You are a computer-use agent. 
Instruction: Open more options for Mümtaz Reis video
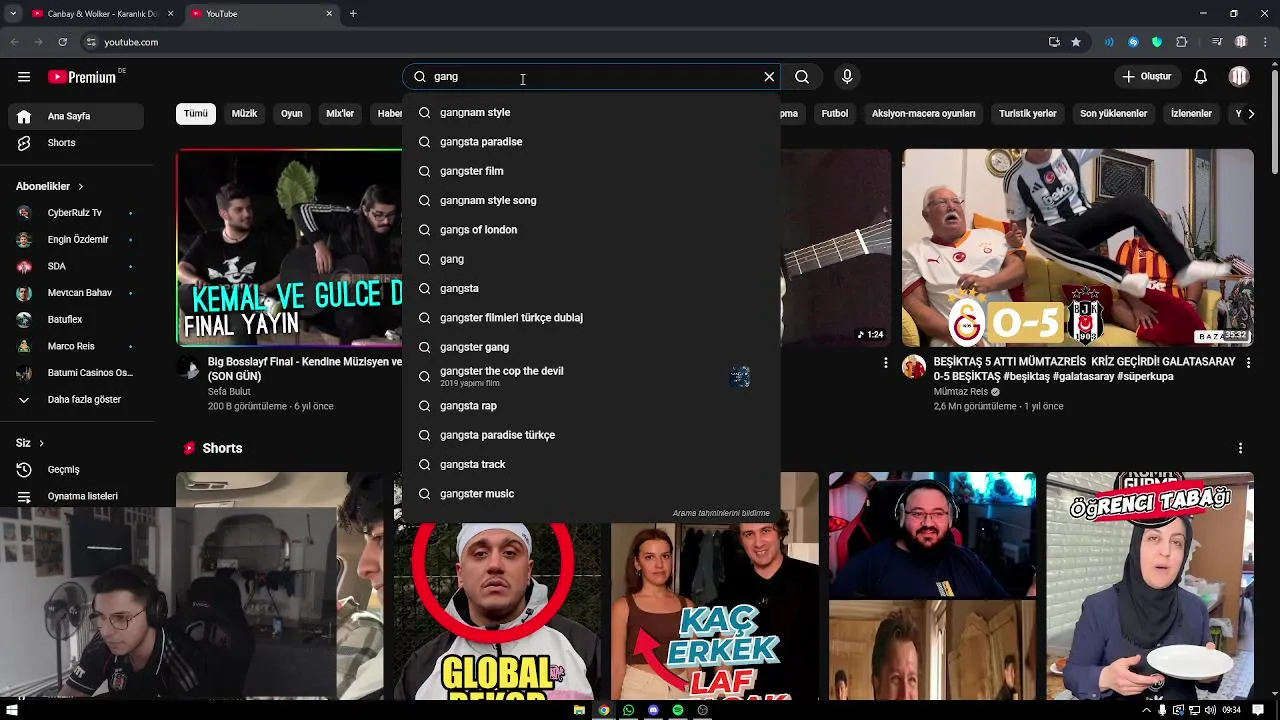pyautogui.click(x=1248, y=363)
